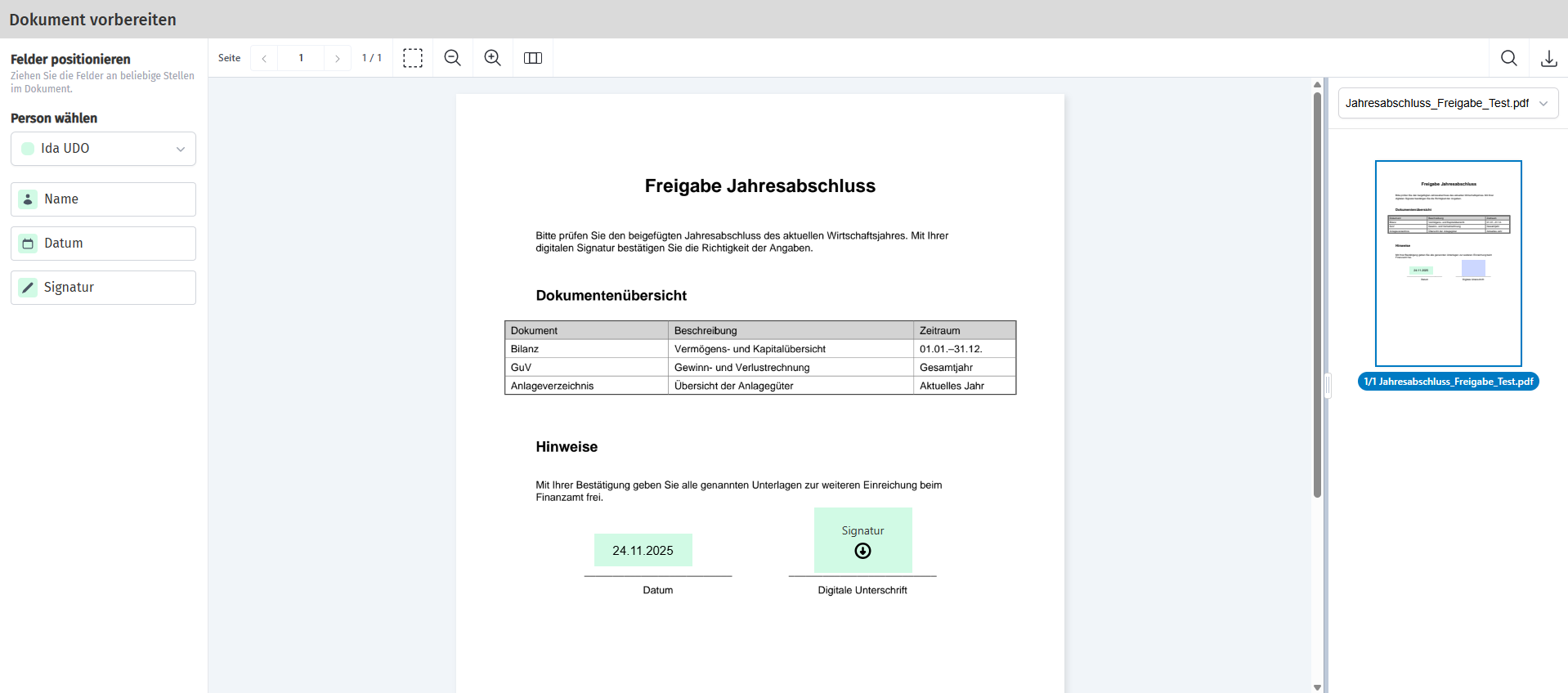Zoom in on the document
Image resolution: width=1568 pixels, height=693 pixels.
tap(493, 58)
